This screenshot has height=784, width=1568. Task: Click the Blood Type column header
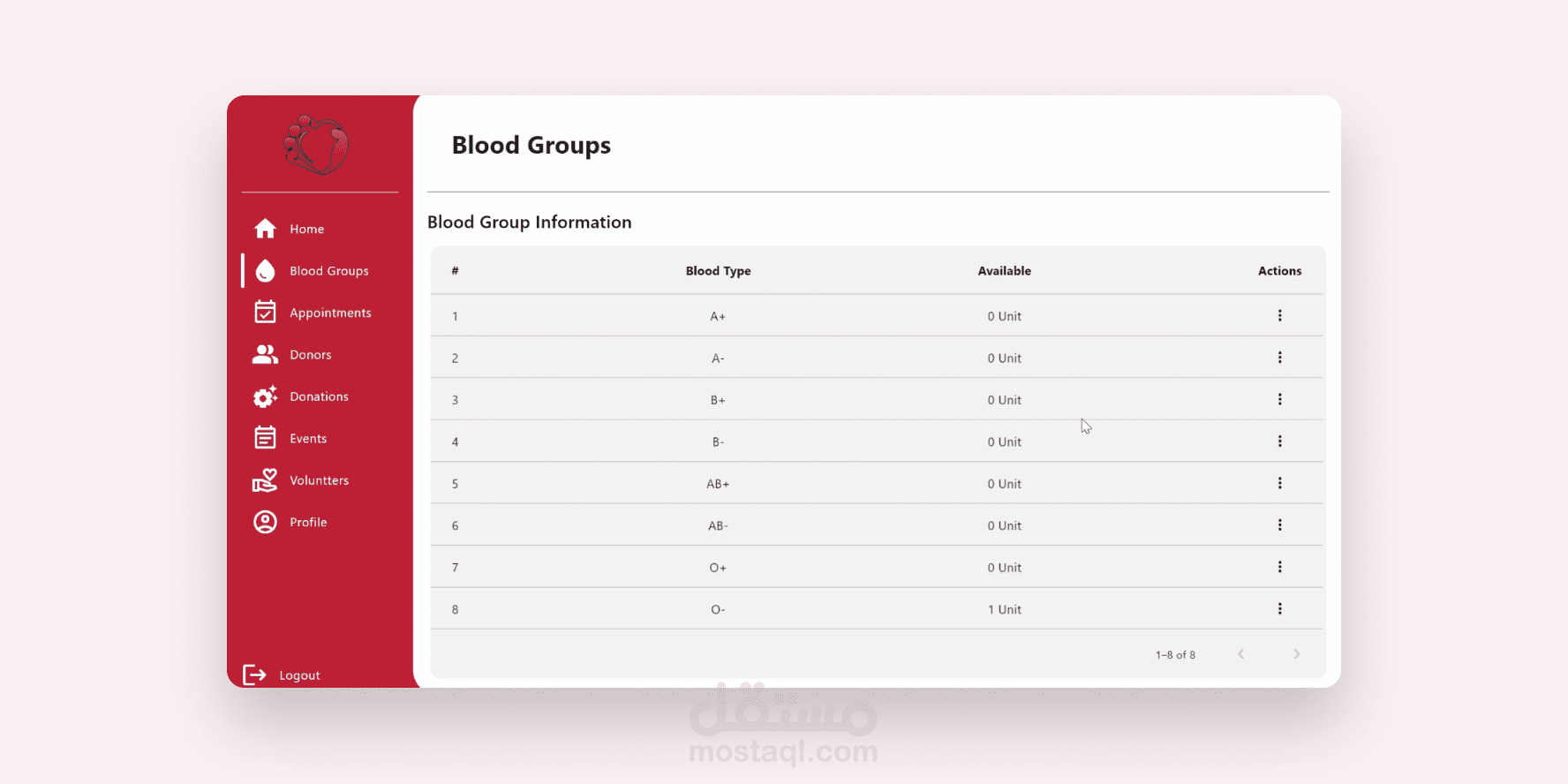[x=718, y=271]
